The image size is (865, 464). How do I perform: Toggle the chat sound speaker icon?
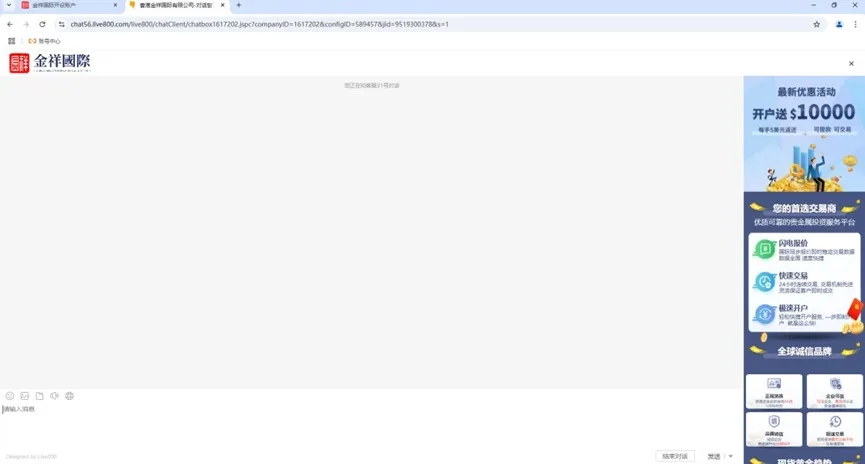(54, 396)
